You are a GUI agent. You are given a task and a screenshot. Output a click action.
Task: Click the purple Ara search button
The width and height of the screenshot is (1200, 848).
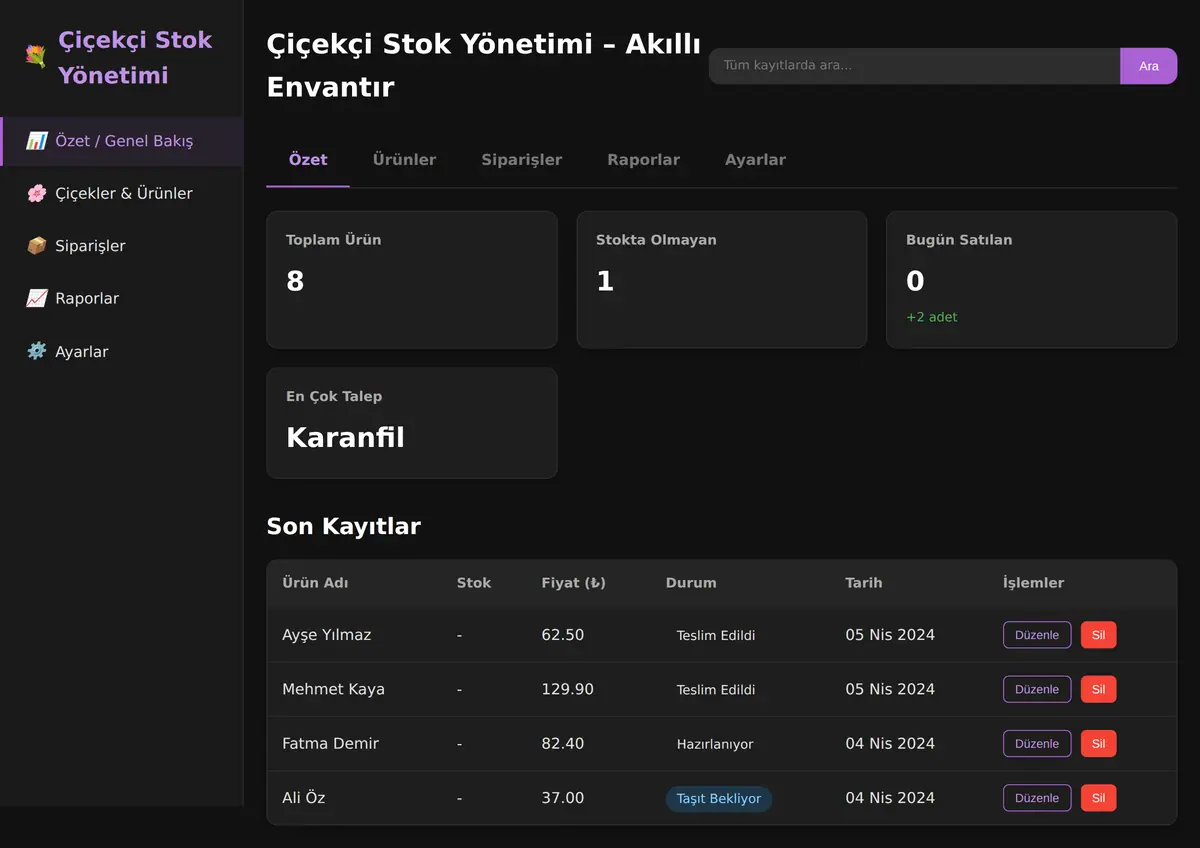[1149, 66]
